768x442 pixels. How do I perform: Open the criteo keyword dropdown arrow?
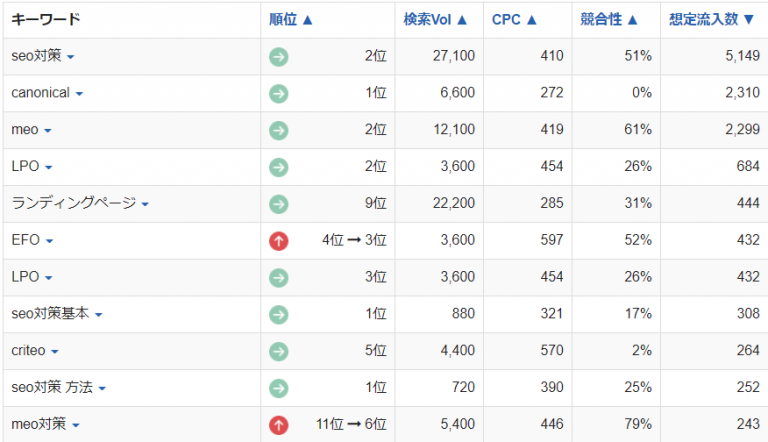[55, 352]
